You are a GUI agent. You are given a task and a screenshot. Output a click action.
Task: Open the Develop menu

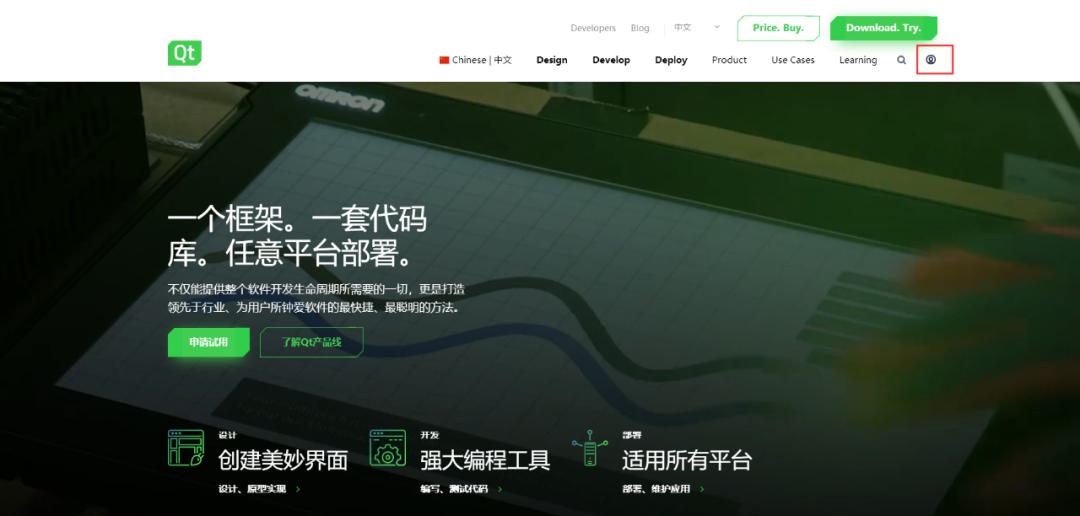[x=611, y=60]
